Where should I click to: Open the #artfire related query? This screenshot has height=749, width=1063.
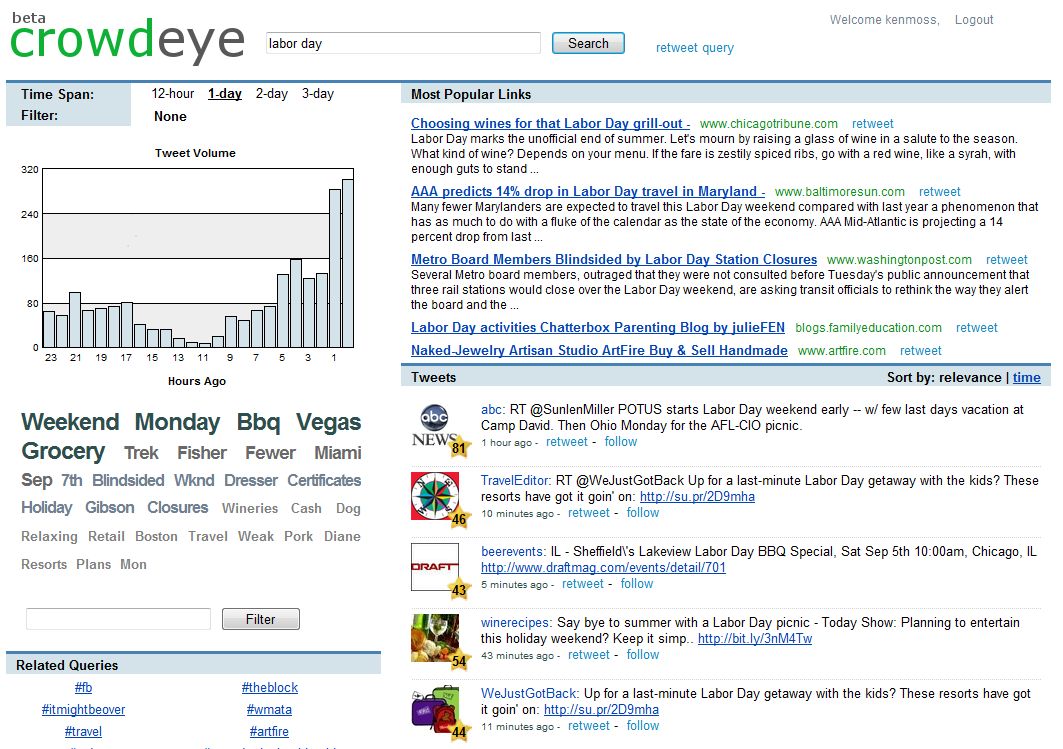[x=269, y=731]
